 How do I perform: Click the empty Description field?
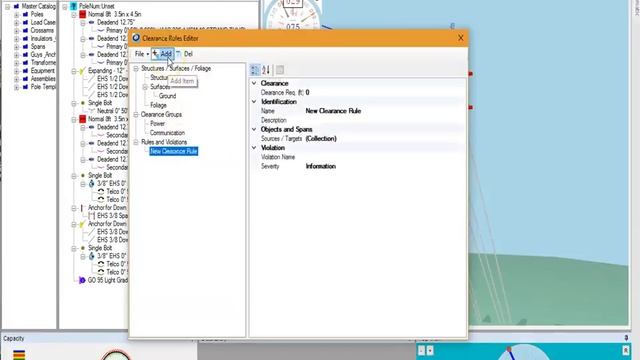pos(384,120)
